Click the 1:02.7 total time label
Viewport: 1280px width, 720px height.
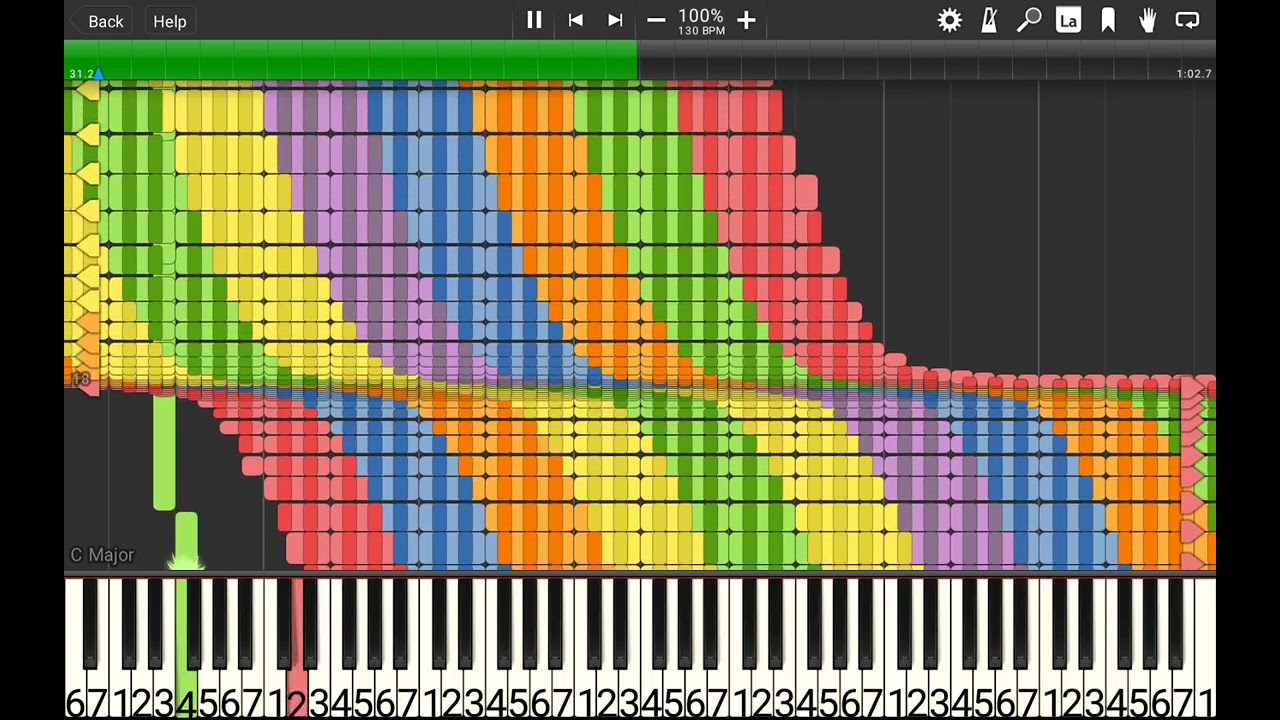click(x=1194, y=74)
